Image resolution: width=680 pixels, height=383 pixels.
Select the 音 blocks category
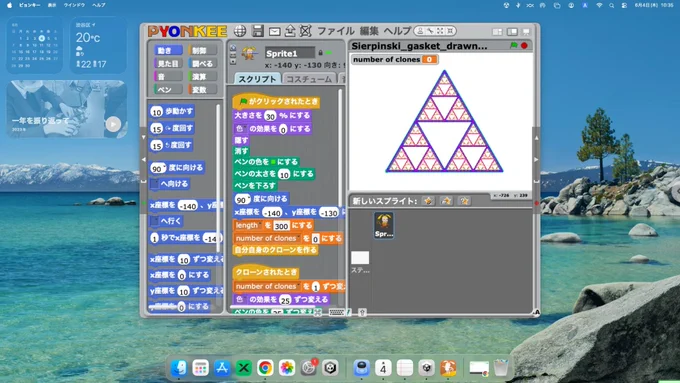[168, 76]
